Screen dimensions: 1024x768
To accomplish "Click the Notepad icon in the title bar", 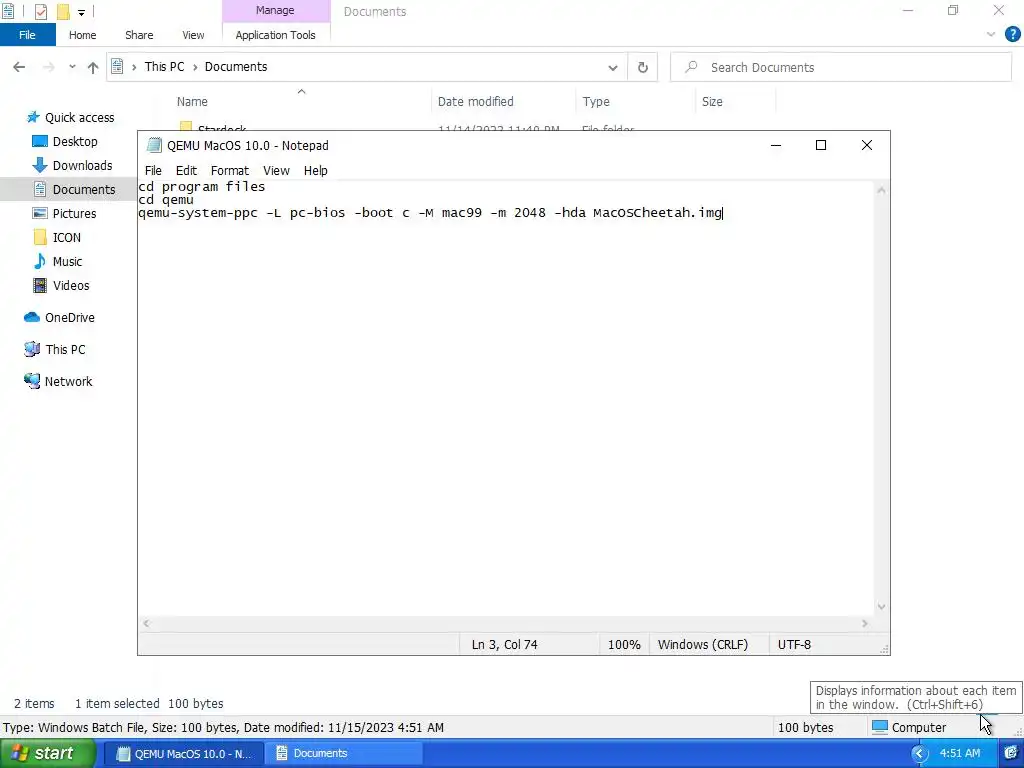I will pyautogui.click(x=154, y=145).
